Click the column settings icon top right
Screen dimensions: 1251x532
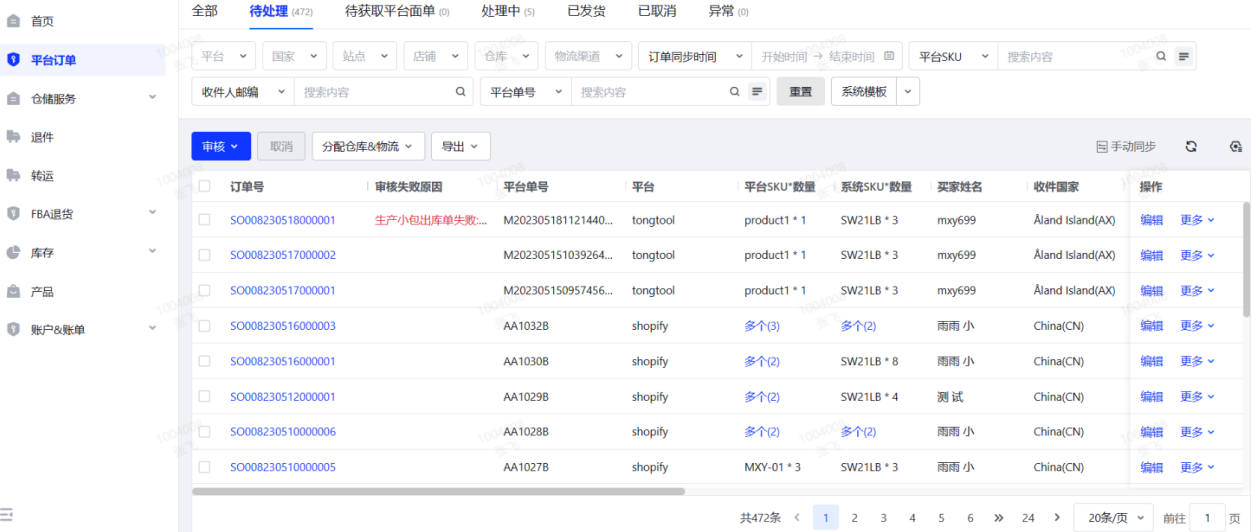(1236, 146)
